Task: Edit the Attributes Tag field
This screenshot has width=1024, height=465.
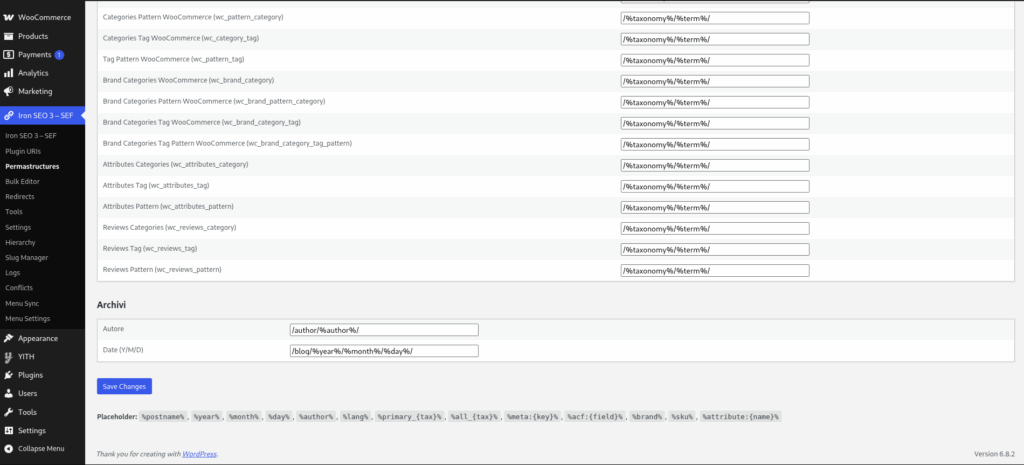Action: coord(714,186)
